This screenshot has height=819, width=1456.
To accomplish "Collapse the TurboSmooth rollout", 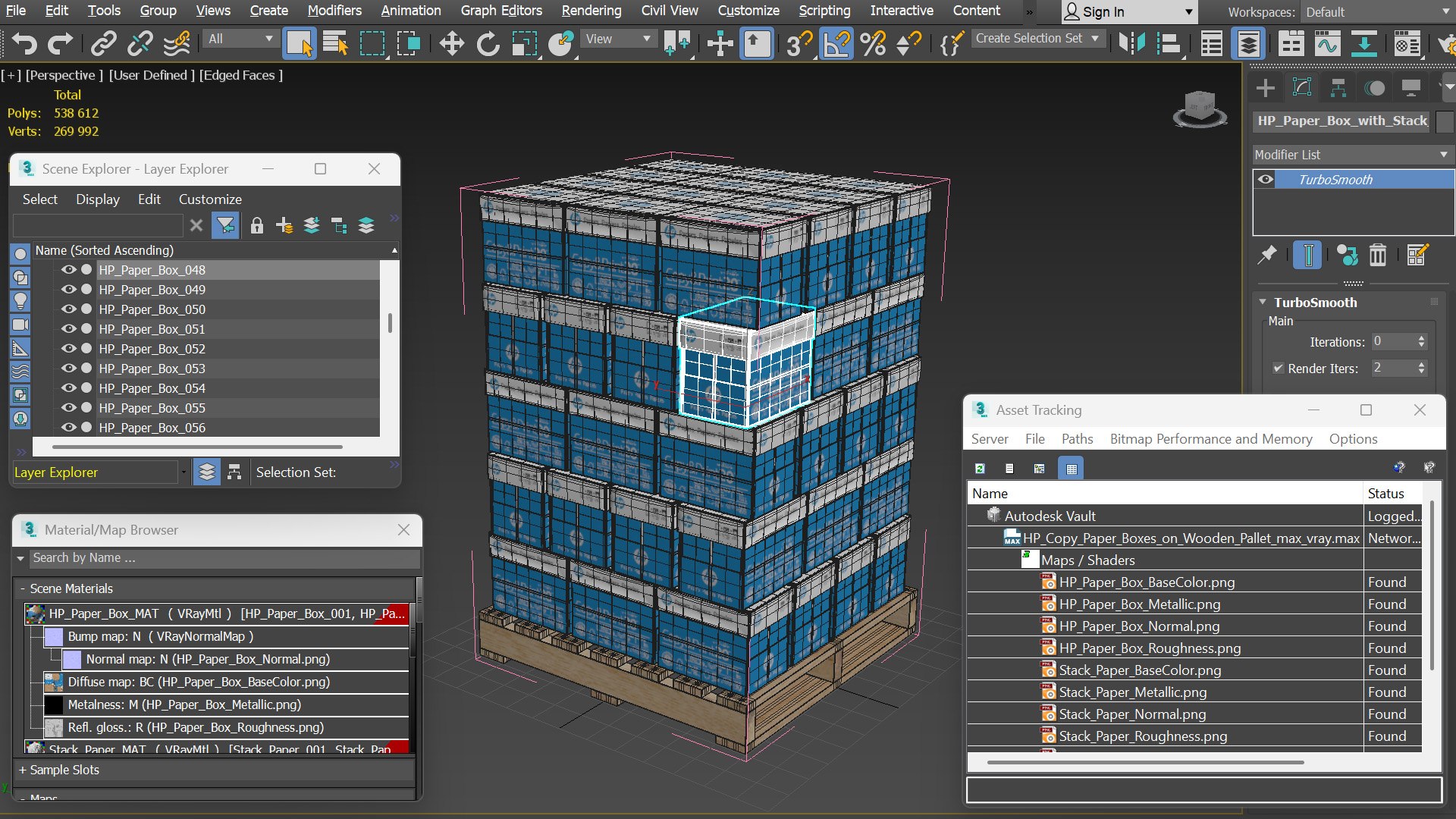I will (x=1263, y=302).
